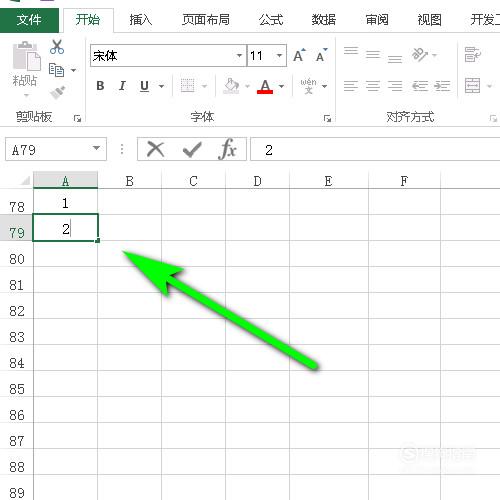The width and height of the screenshot is (500, 500).
Task: Expand underline style dropdown arrow
Action: tap(161, 86)
